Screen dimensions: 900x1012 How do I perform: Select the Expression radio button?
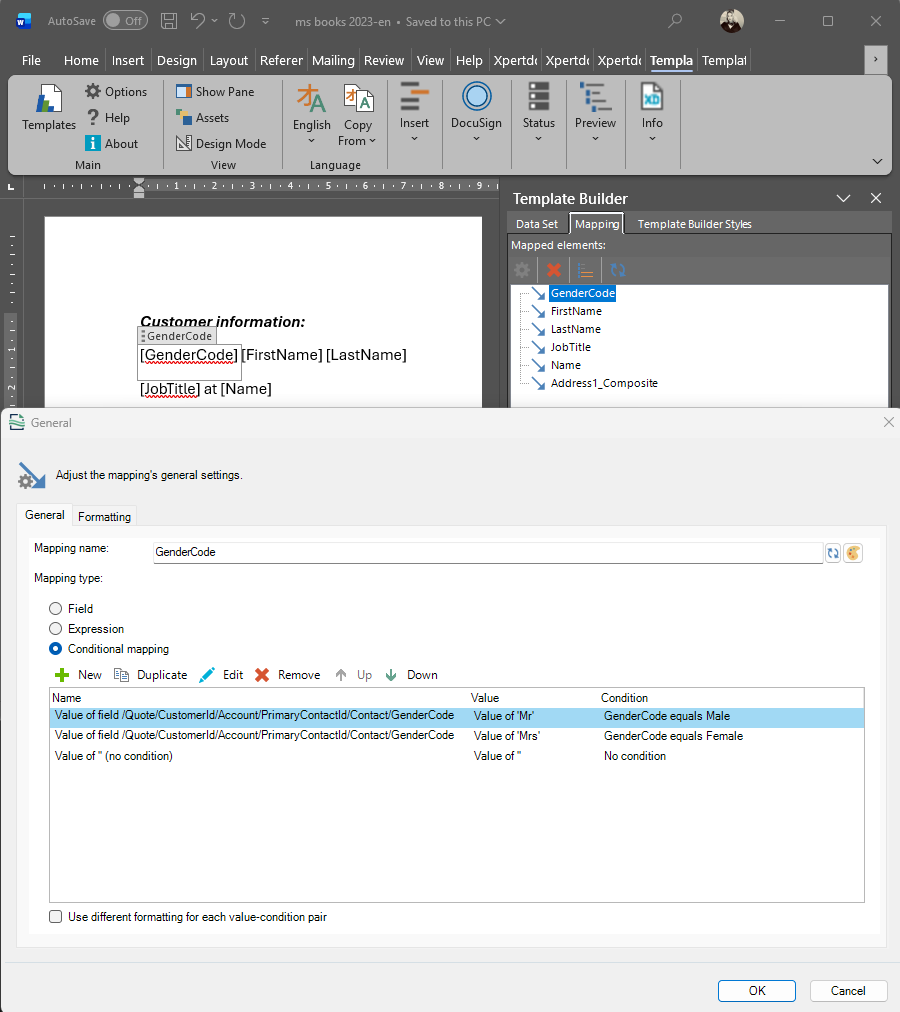tap(56, 629)
